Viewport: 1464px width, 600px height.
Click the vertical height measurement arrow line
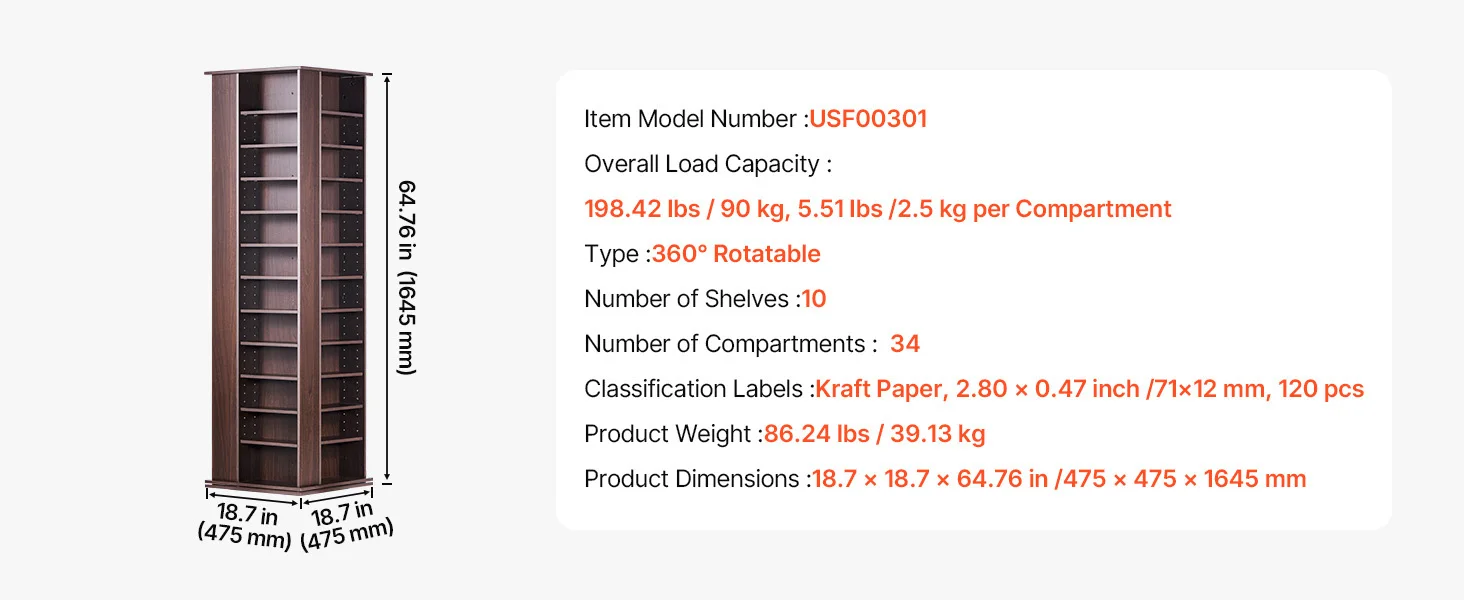pyautogui.click(x=386, y=277)
